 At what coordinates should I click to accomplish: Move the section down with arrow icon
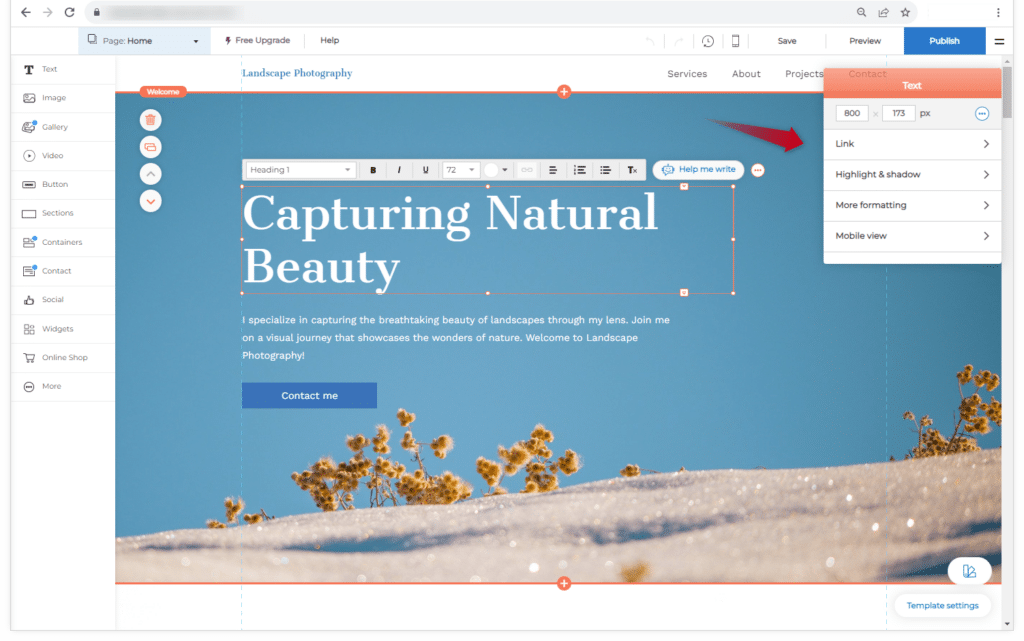pos(150,201)
